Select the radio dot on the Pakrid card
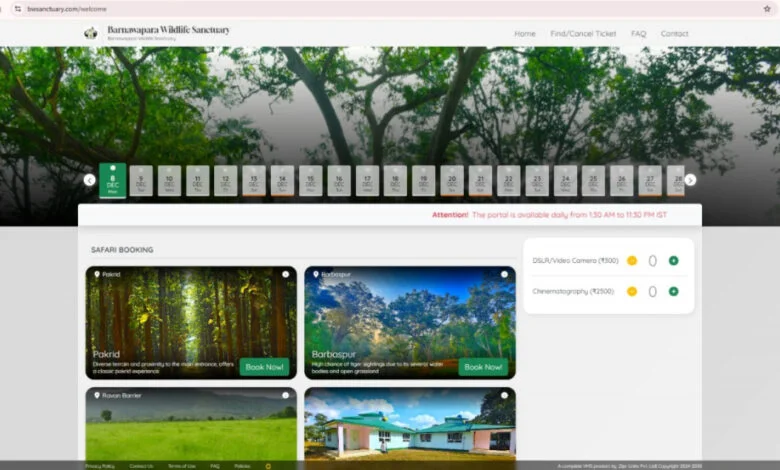Screen dimensions: 780x470 click(285, 274)
